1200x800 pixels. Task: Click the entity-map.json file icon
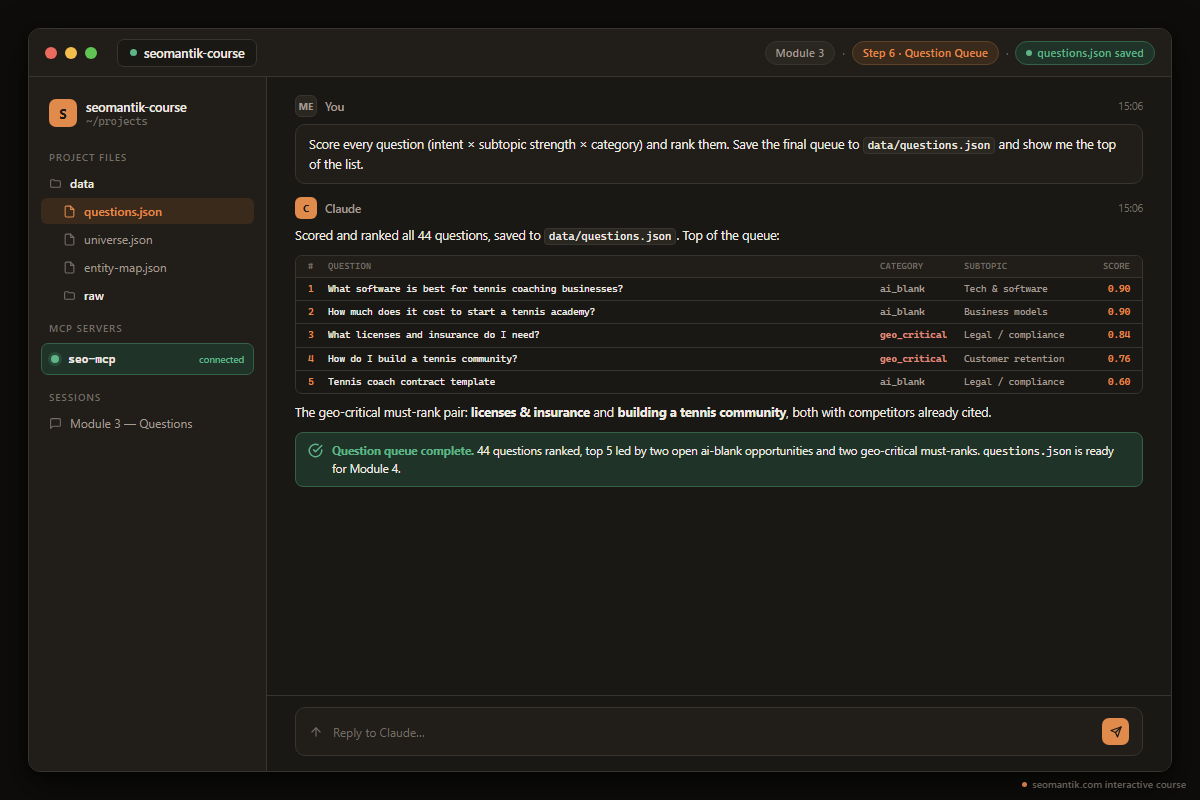(x=70, y=268)
